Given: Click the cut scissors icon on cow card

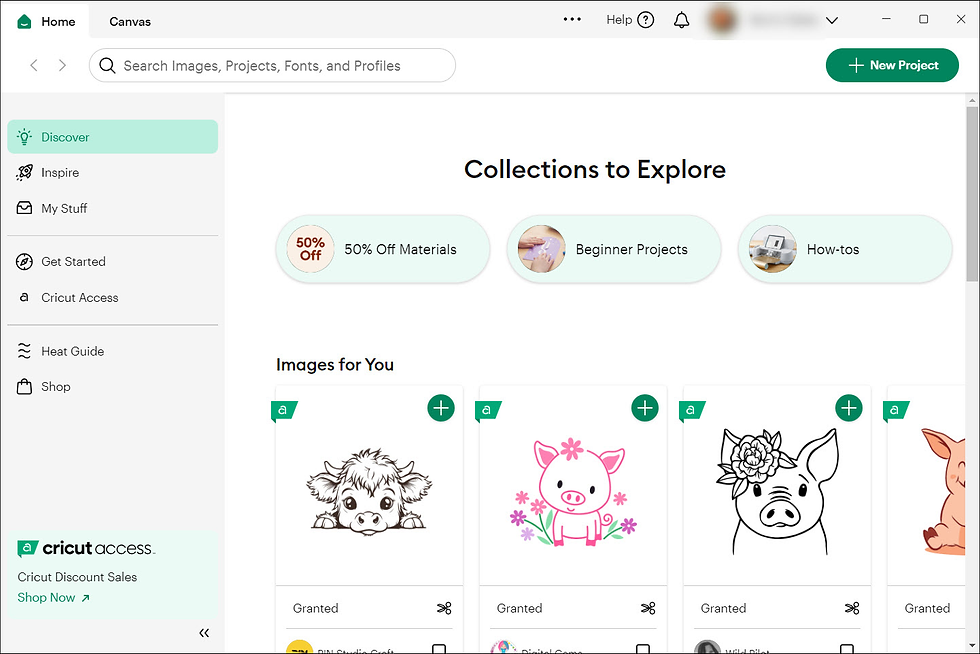Looking at the screenshot, I should click(x=444, y=608).
